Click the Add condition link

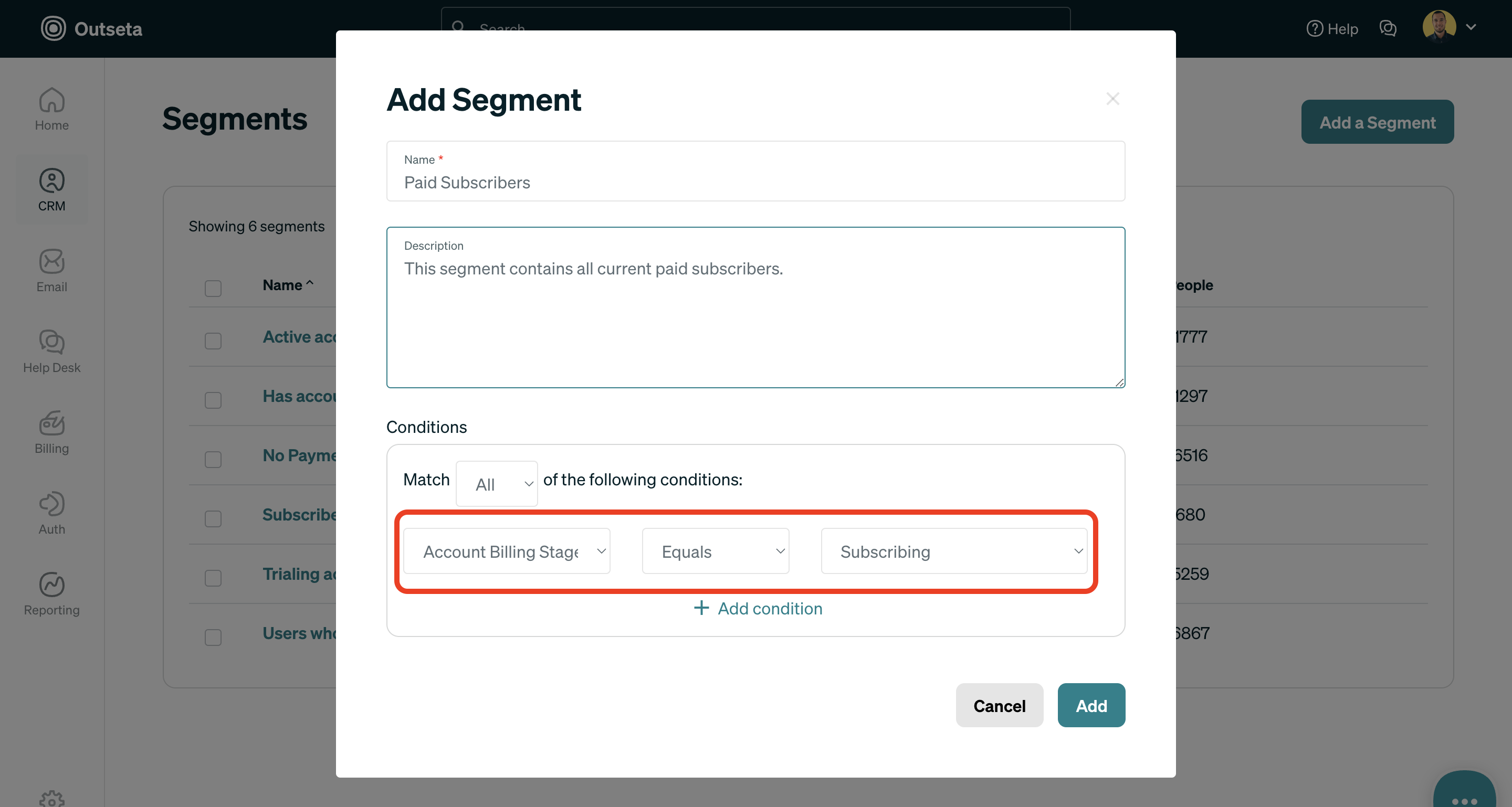tap(758, 608)
